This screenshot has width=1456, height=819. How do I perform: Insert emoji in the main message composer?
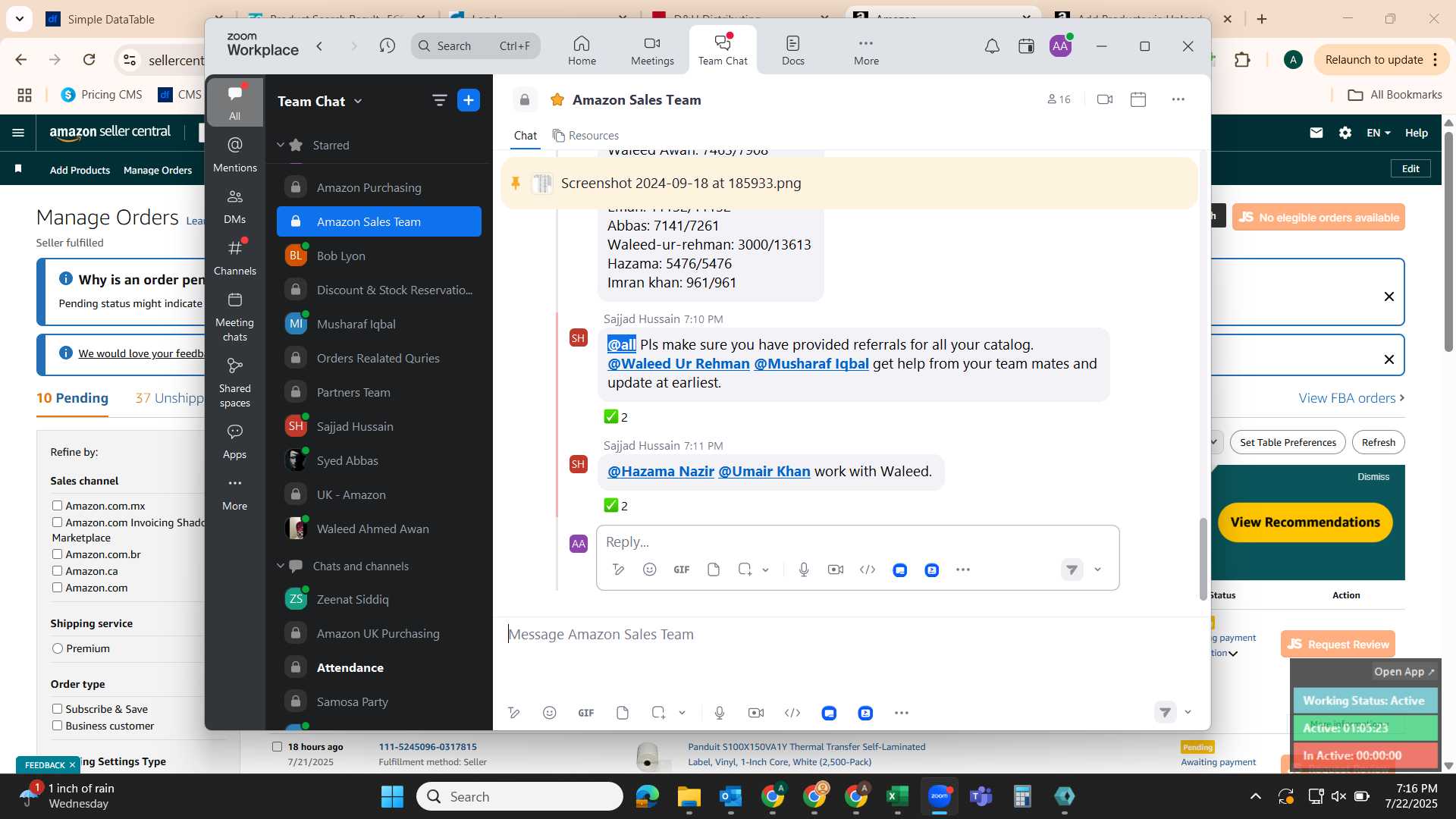550,713
